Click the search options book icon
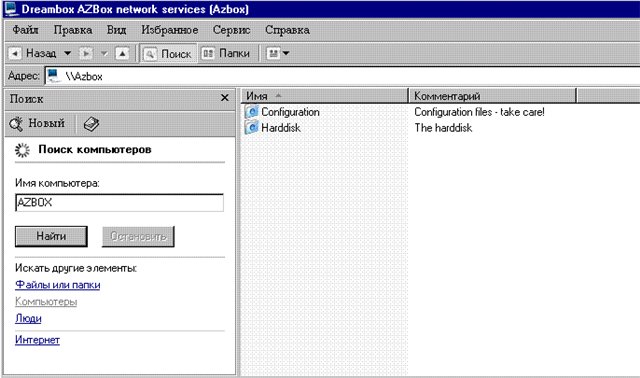This screenshot has width=640, height=378. 91,124
